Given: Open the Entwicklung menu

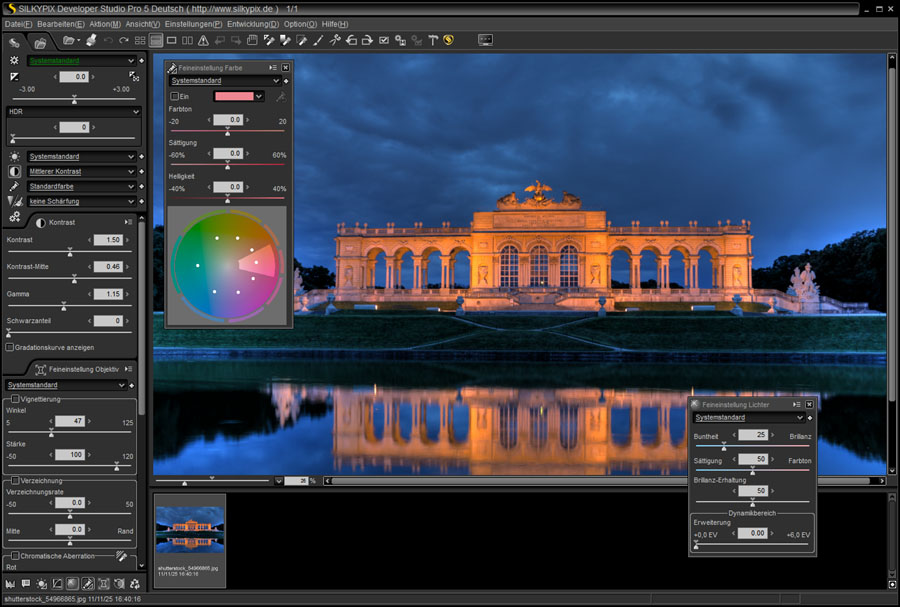Looking at the screenshot, I should click(x=252, y=23).
